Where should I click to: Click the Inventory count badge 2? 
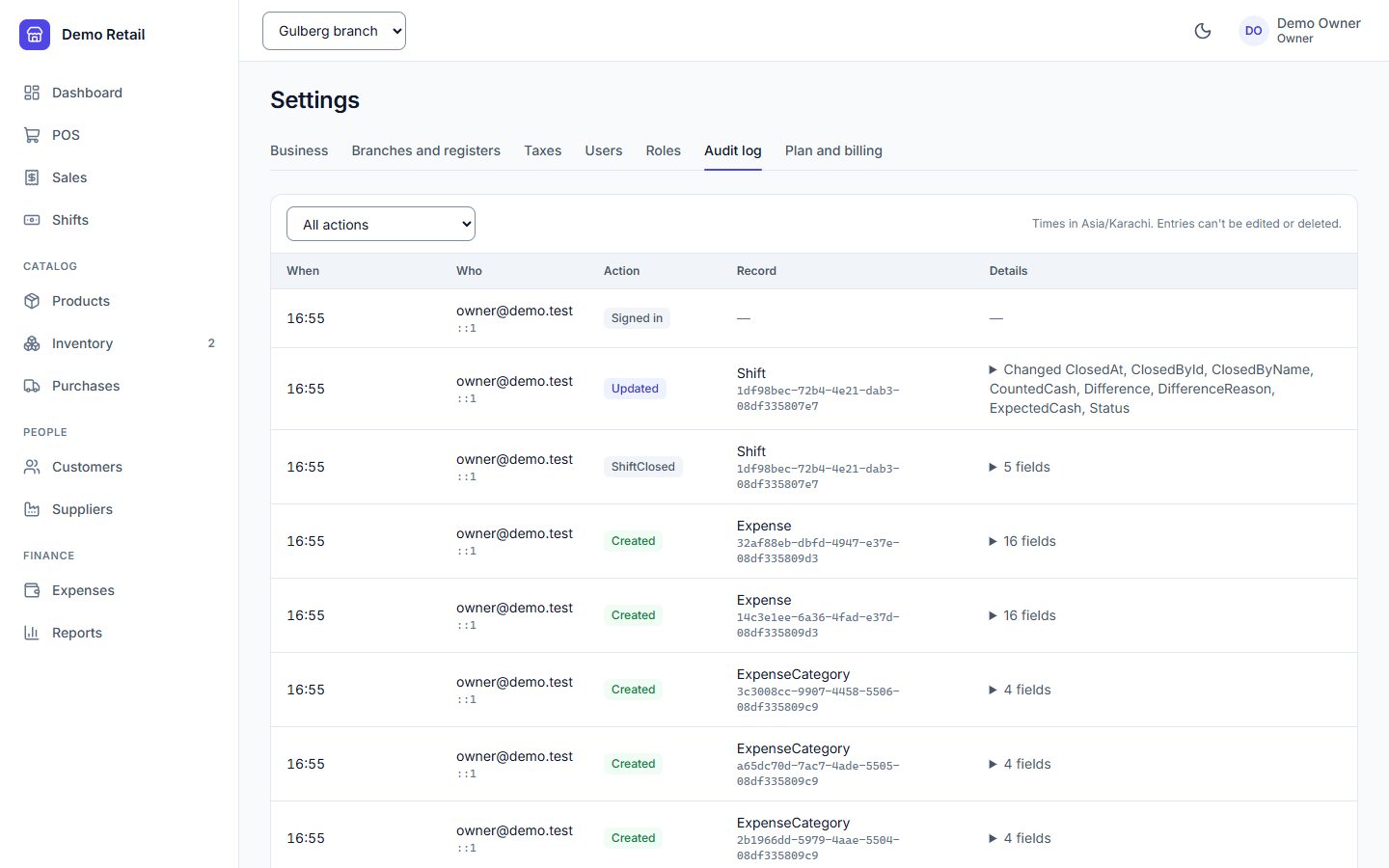211,343
